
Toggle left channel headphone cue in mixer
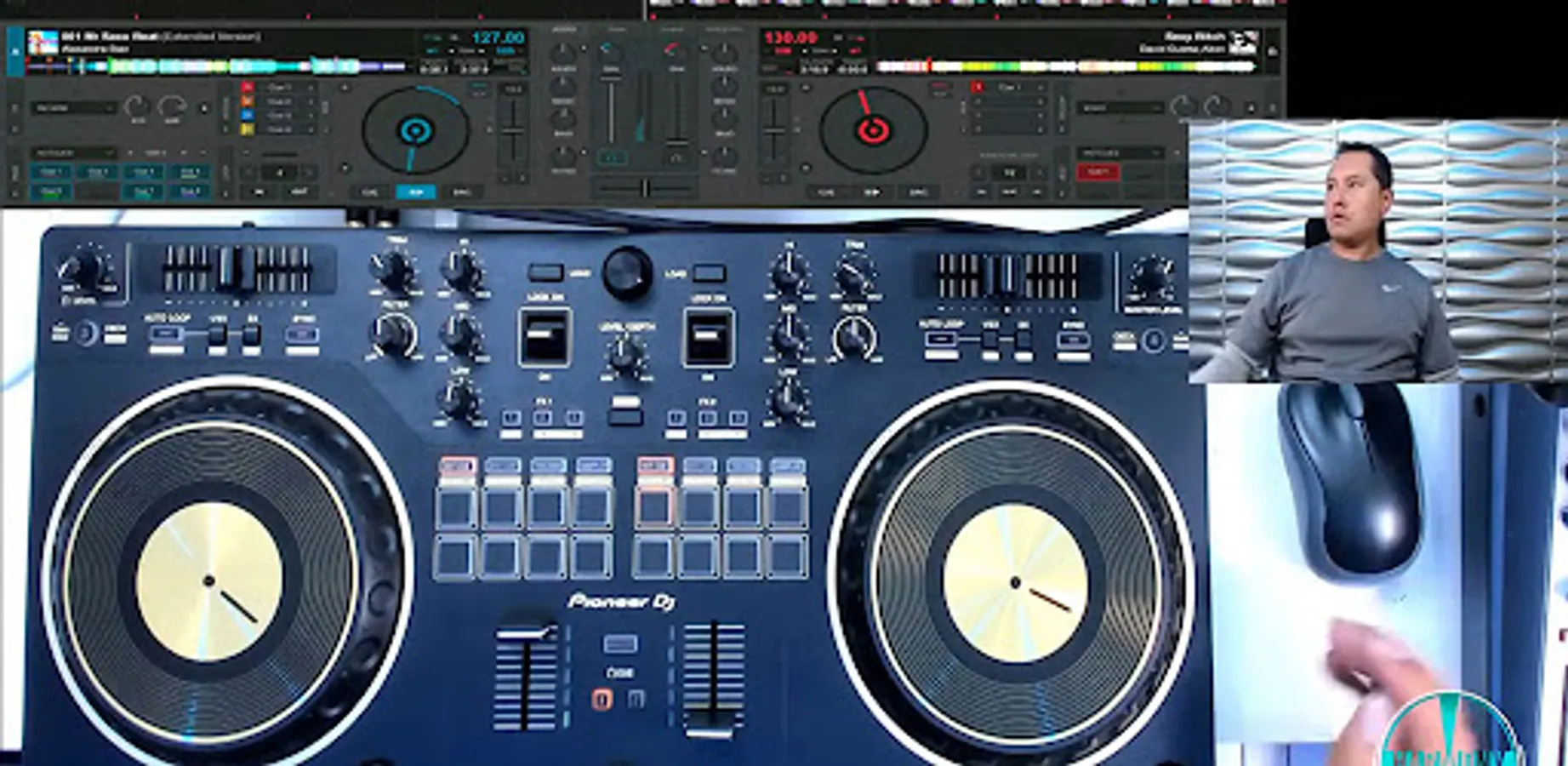[612, 158]
